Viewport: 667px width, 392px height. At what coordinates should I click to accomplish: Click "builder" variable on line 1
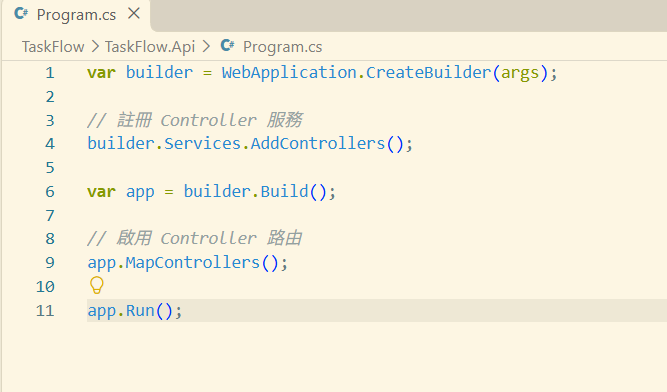(x=159, y=73)
